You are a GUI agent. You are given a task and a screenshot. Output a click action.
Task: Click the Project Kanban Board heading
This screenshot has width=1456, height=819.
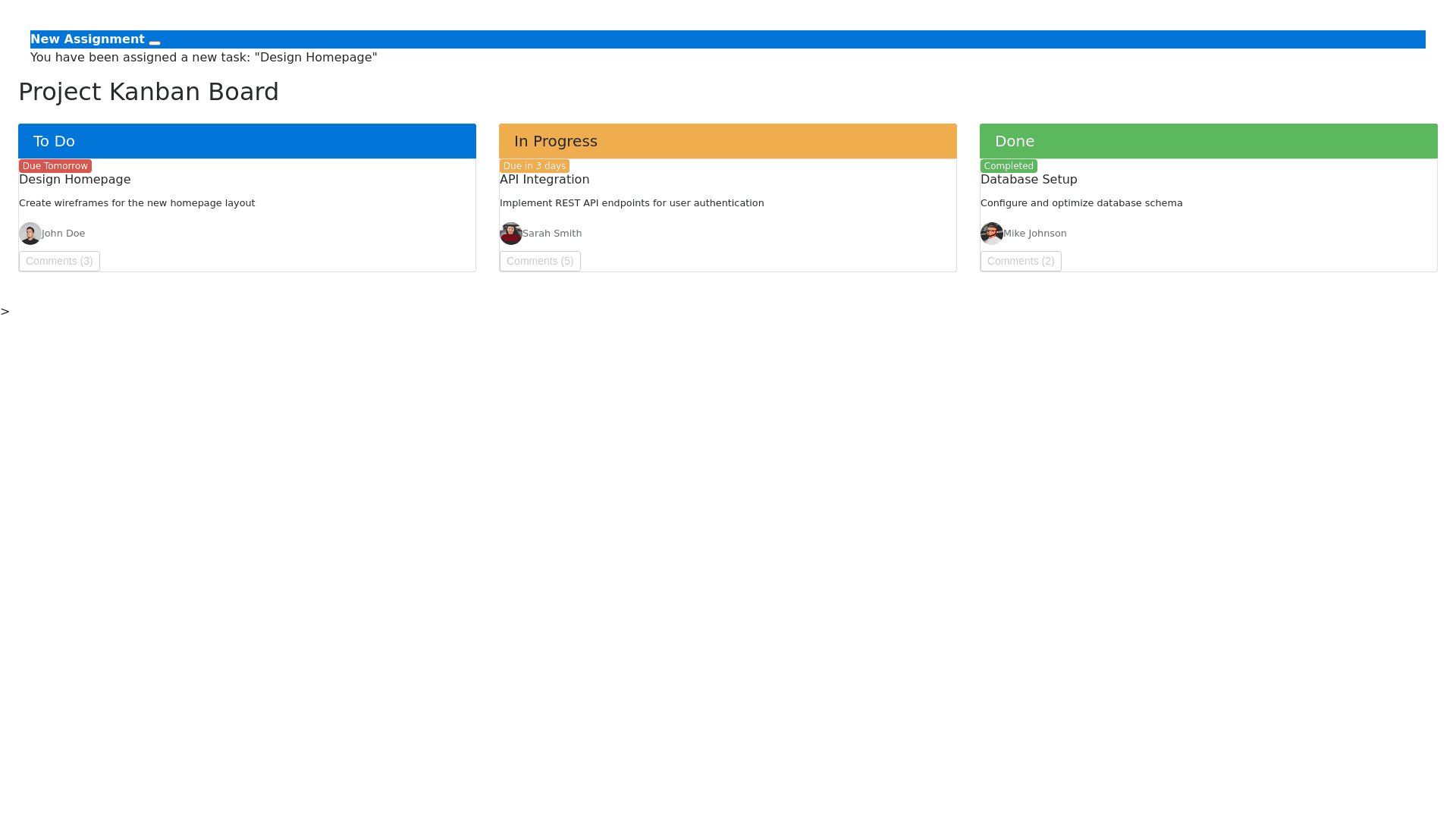(149, 92)
